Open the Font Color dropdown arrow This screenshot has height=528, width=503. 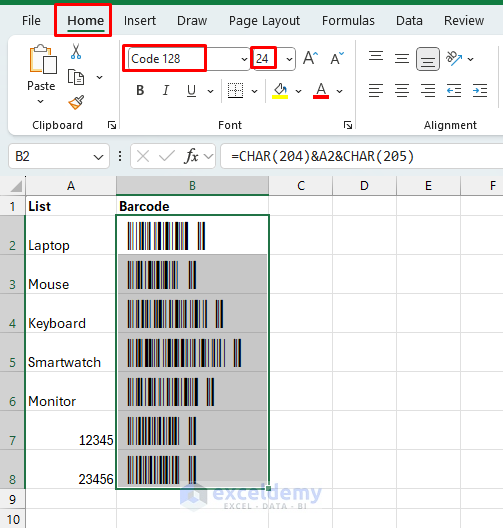339,91
